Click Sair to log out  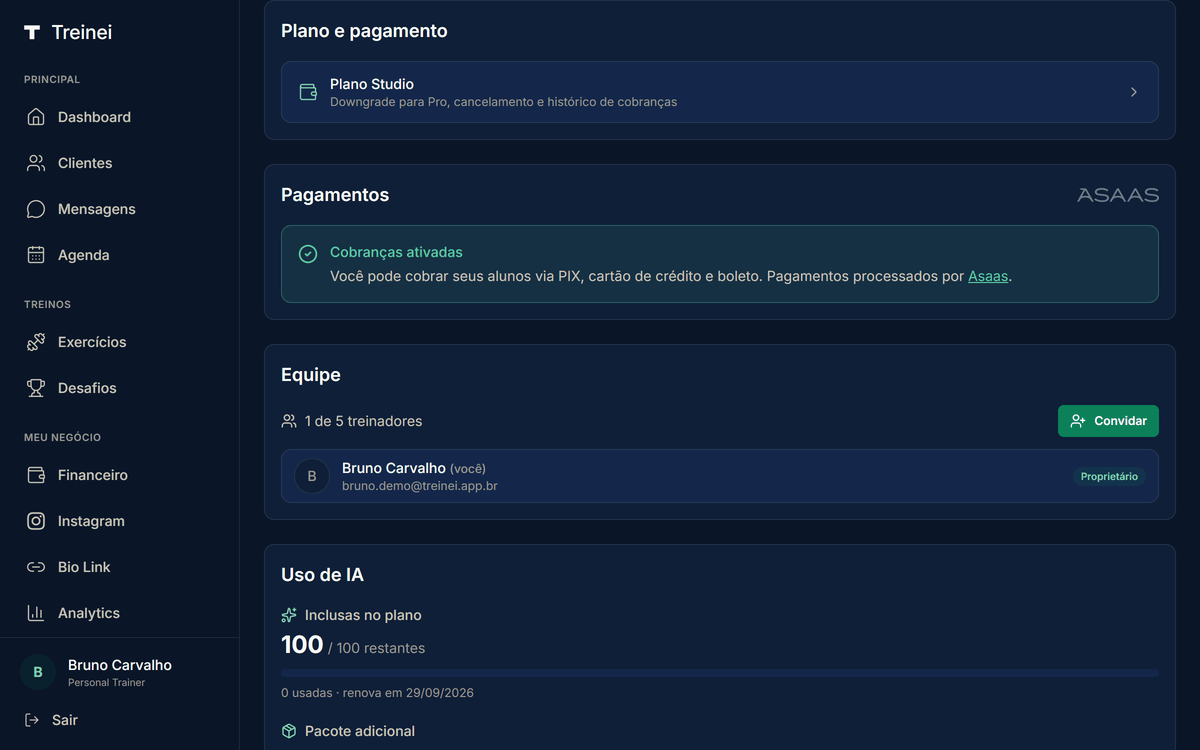65,720
